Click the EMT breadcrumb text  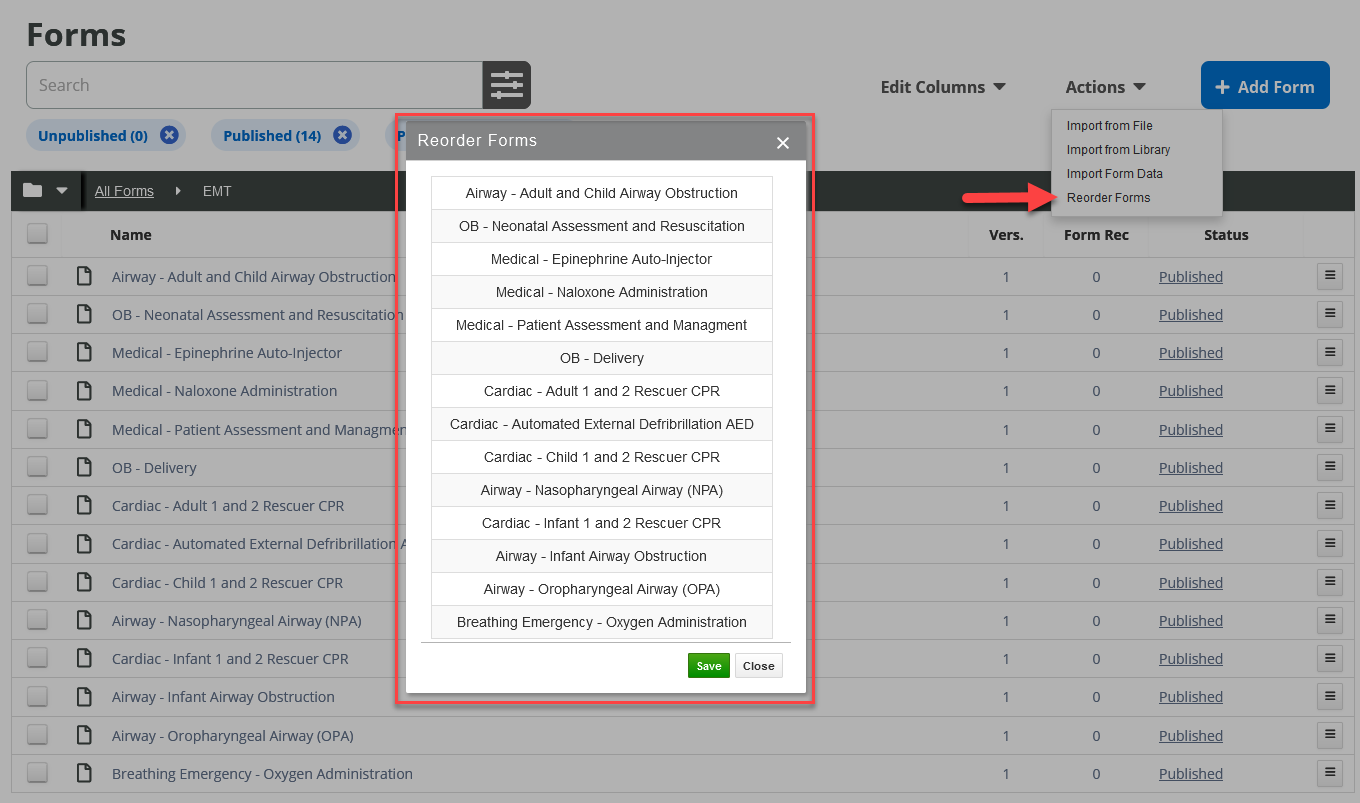[x=217, y=191]
